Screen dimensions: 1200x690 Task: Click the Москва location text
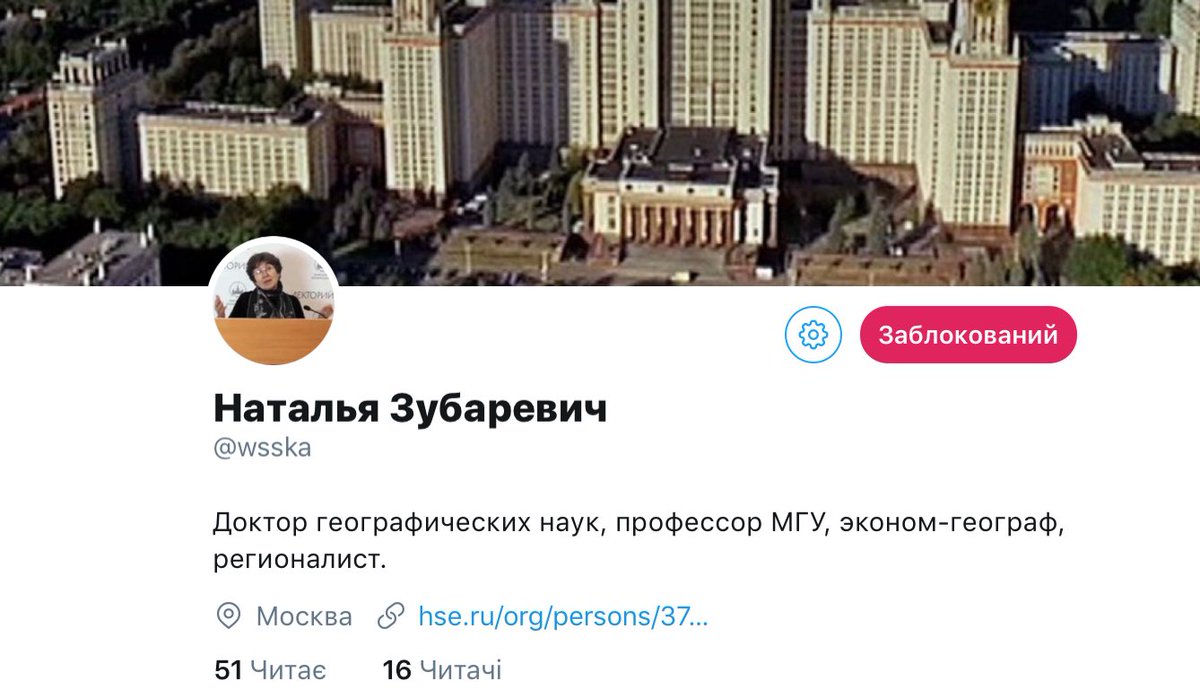pos(304,616)
